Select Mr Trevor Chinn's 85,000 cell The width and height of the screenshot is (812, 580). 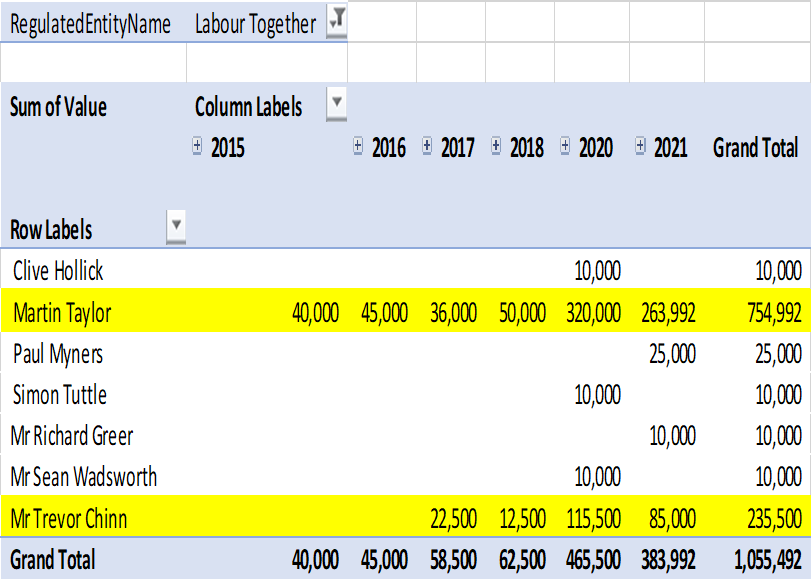click(673, 519)
